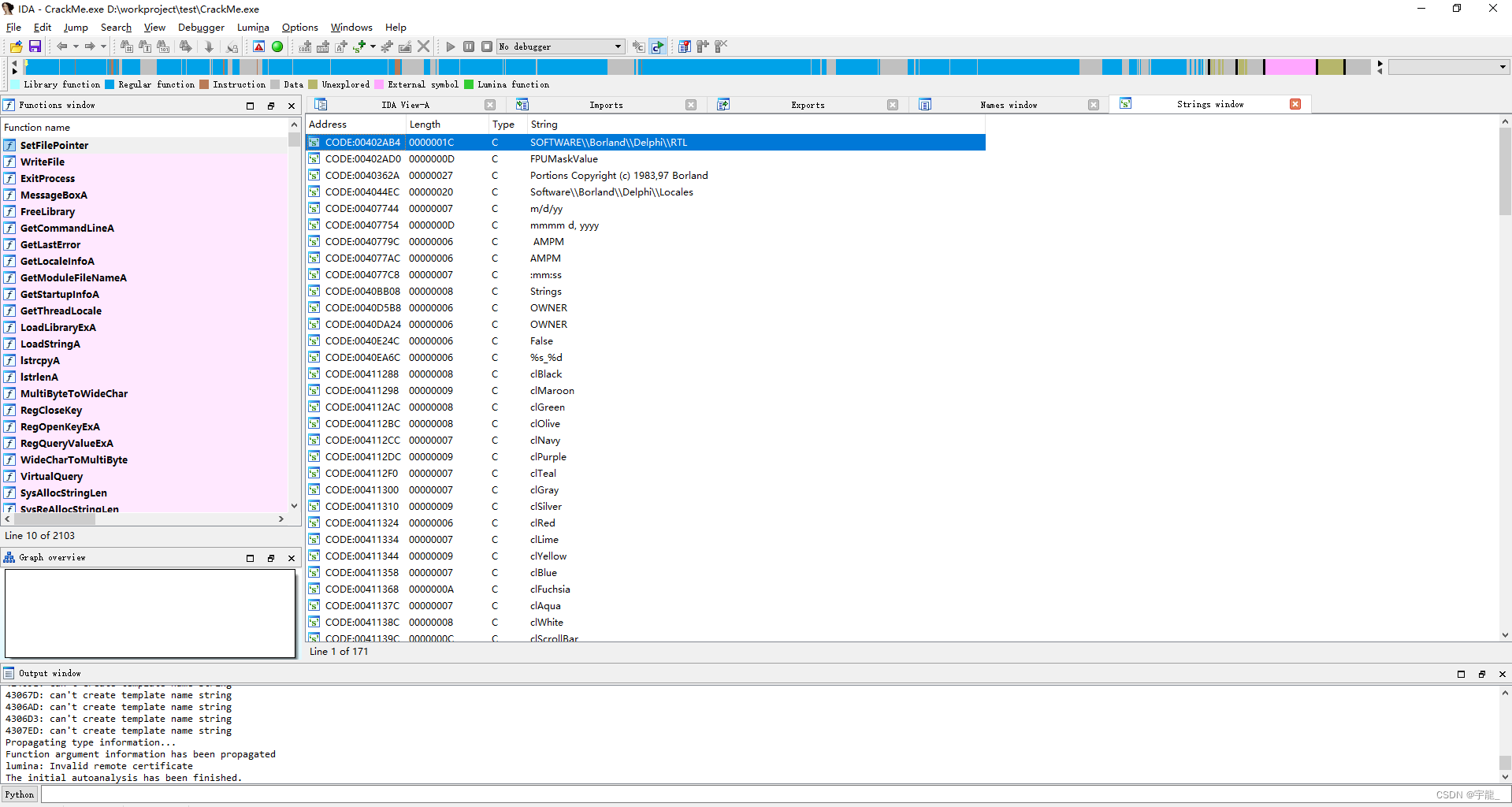Viewport: 1512px width, 807px height.
Task: Click the Lumina function green swatch
Action: [469, 84]
